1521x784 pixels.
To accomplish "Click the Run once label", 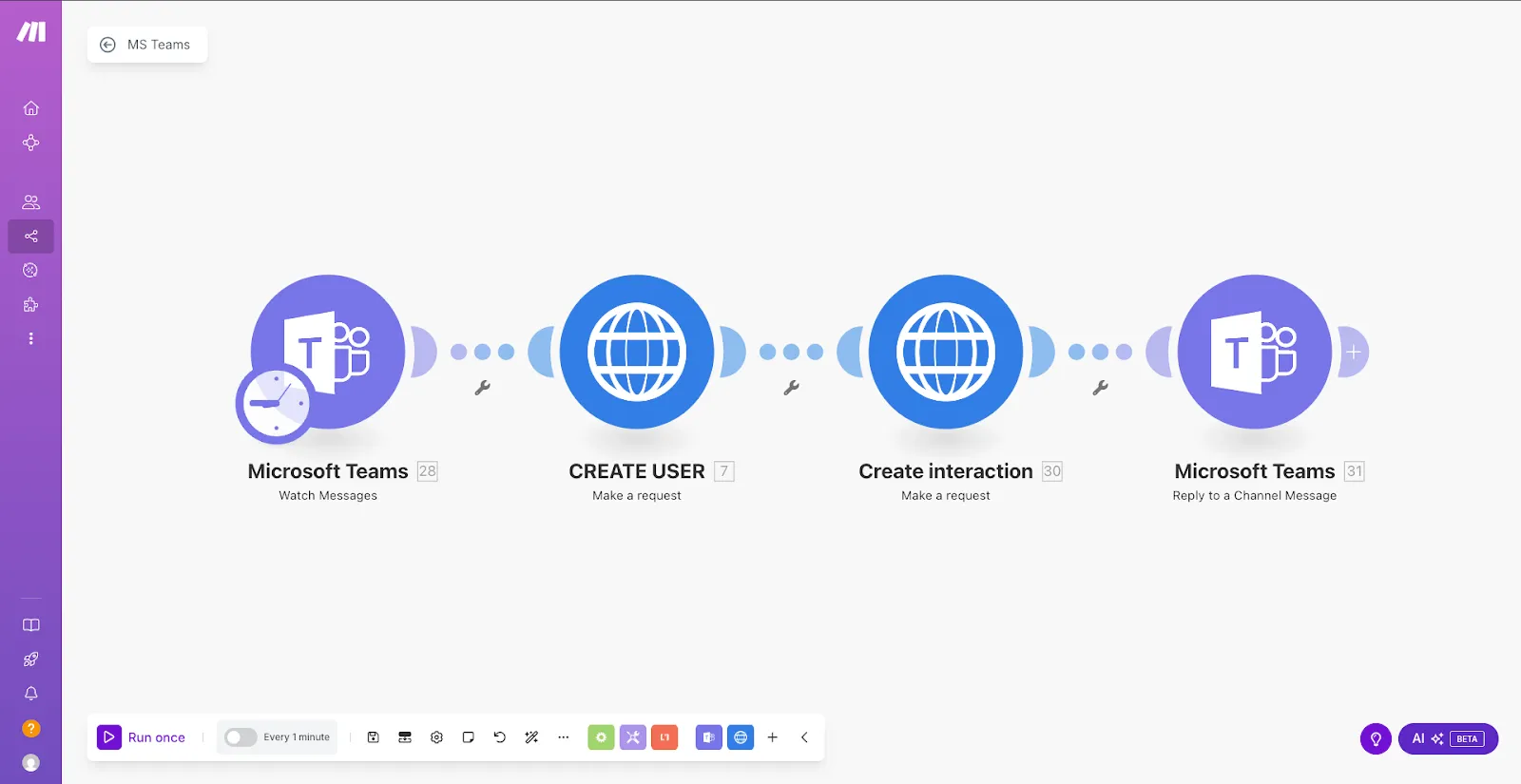I will (x=157, y=737).
